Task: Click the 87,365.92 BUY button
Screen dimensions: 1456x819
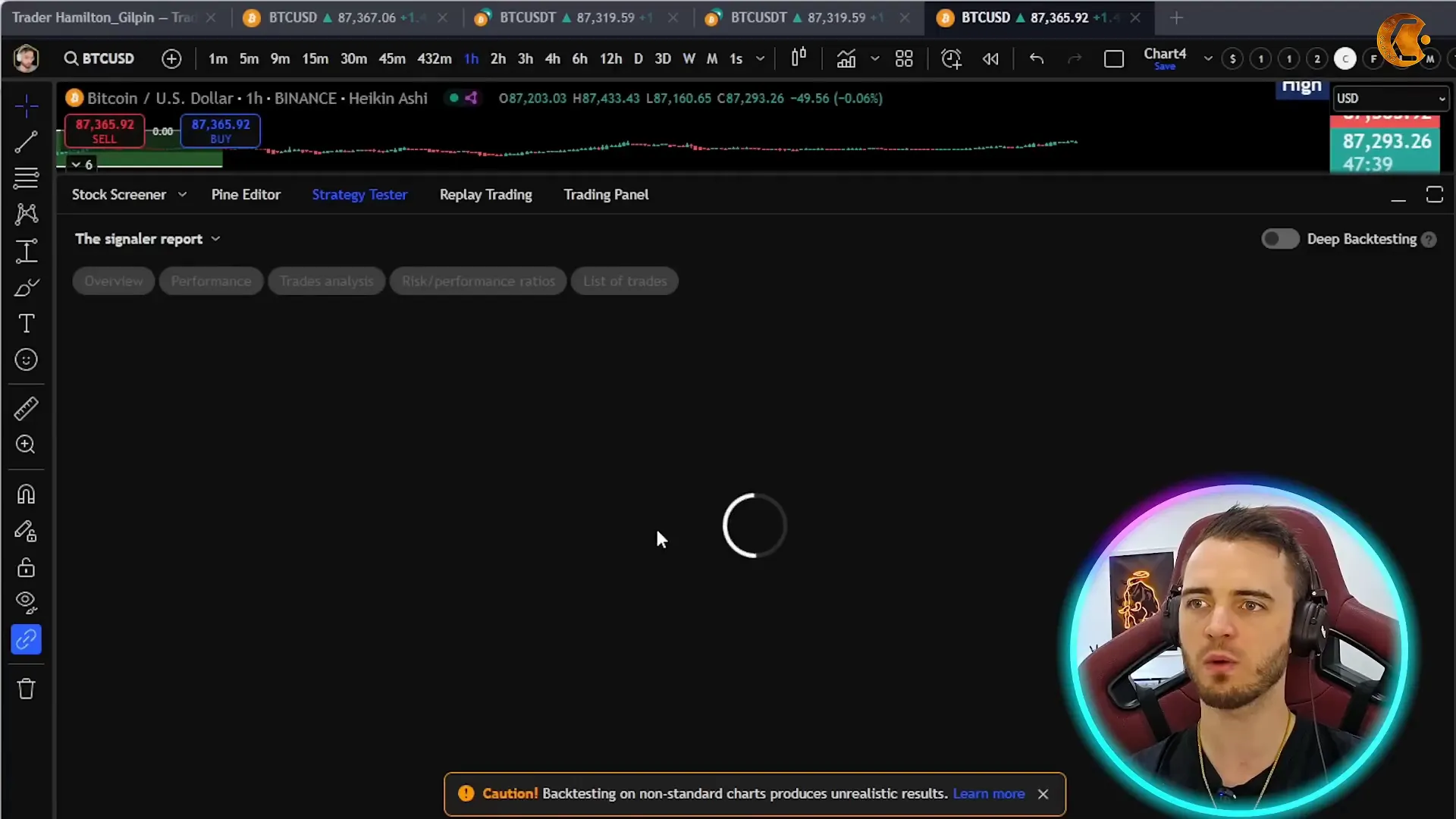Action: pyautogui.click(x=221, y=130)
